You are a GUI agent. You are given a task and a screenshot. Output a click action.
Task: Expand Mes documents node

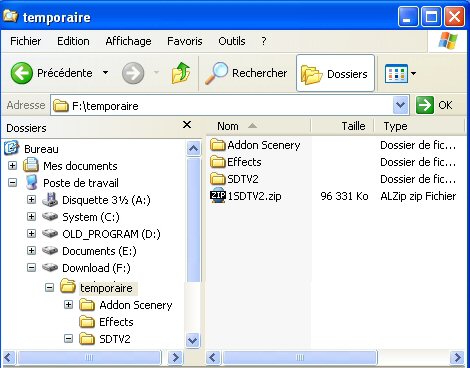[x=12, y=165]
